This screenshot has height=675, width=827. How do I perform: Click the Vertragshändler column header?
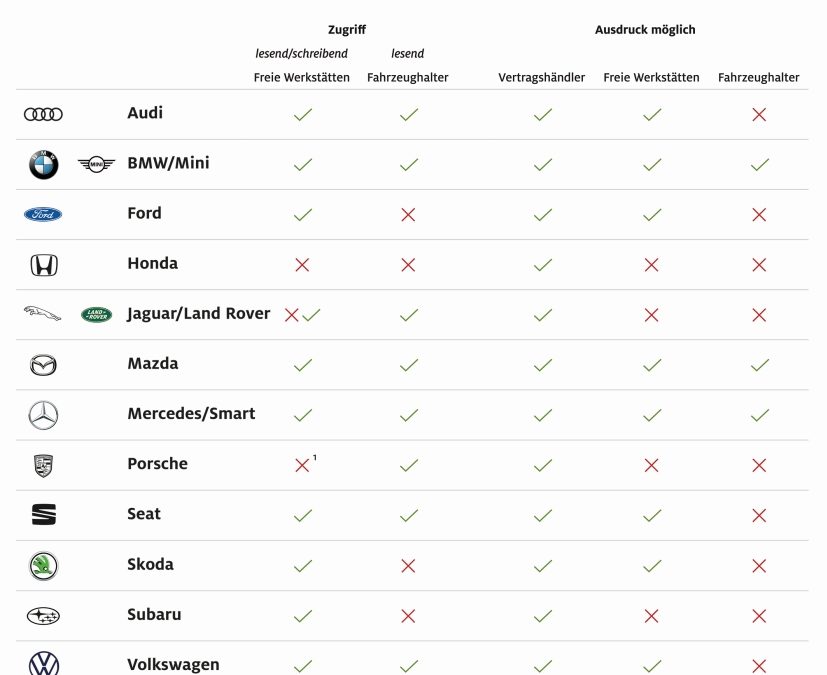[541, 78]
